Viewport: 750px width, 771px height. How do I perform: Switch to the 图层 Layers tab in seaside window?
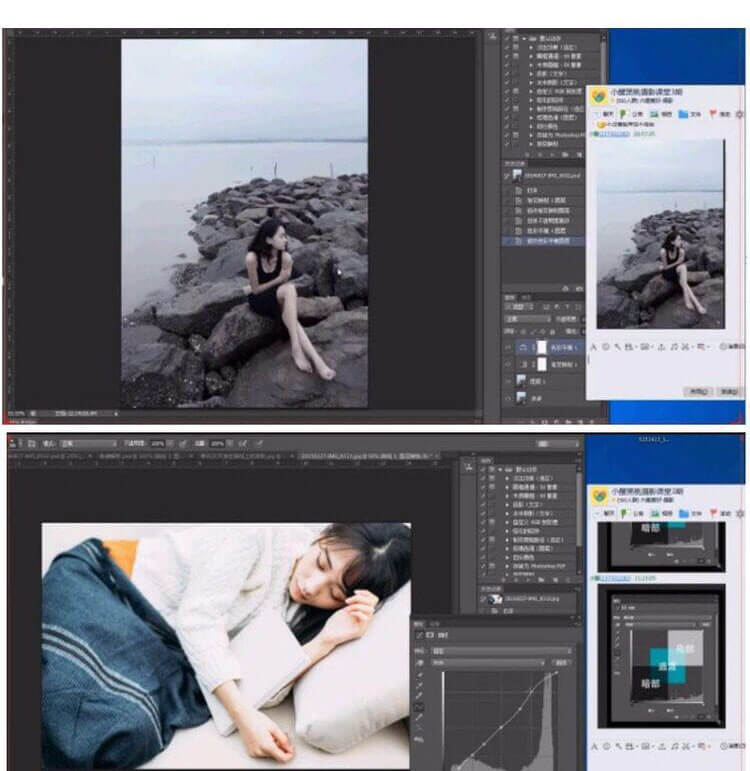point(510,298)
